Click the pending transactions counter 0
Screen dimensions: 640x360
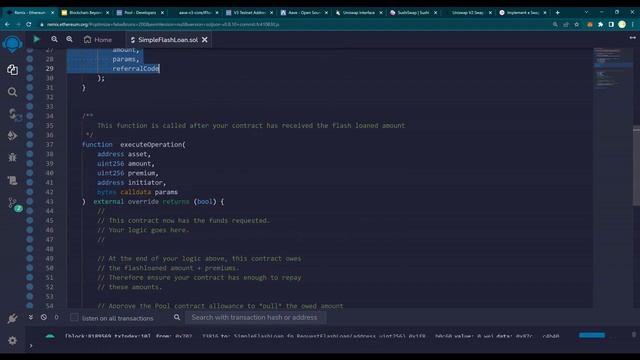pos(56,317)
